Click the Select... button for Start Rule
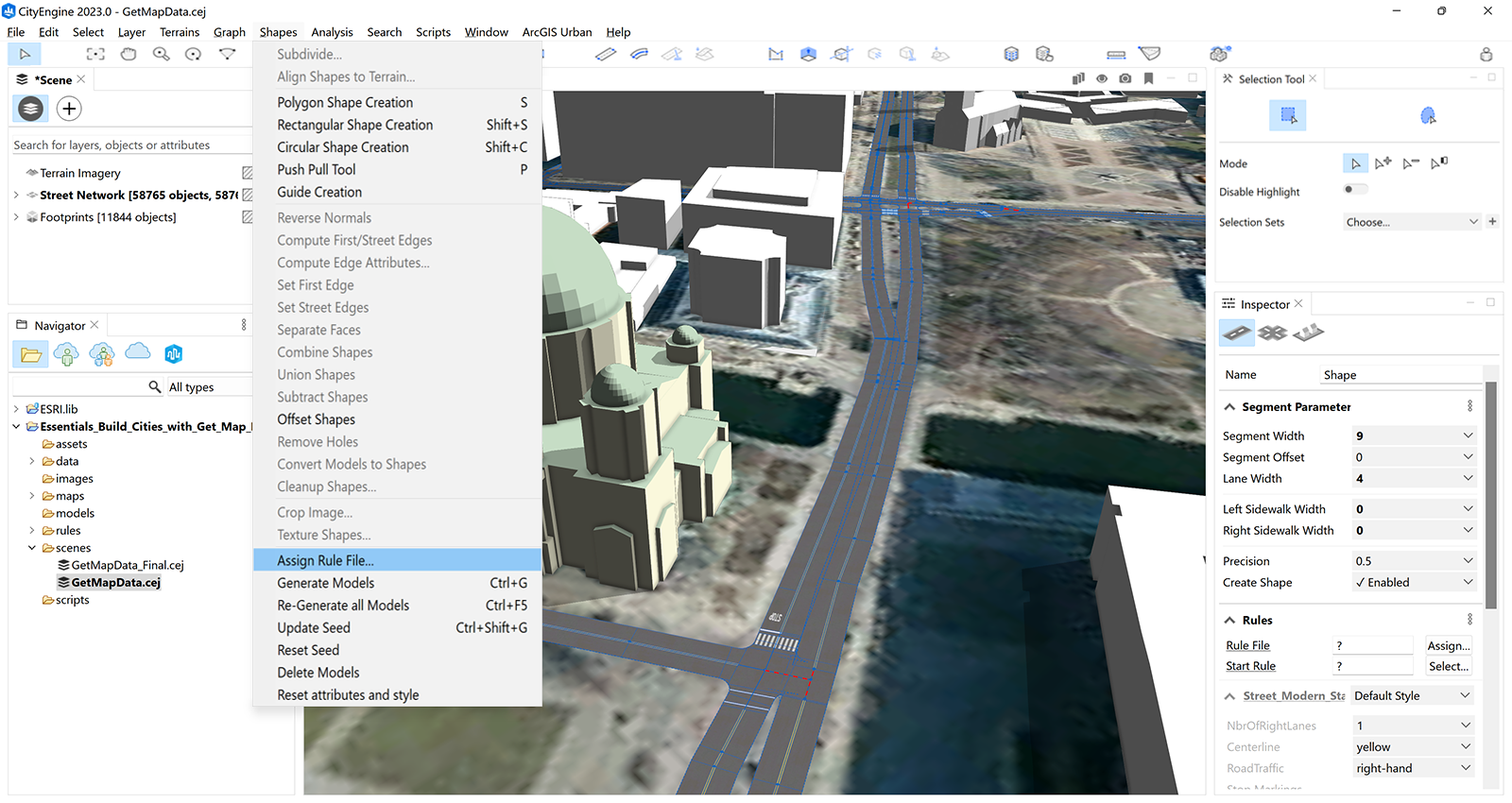Screen dimensions: 1512x803 pos(1448,666)
